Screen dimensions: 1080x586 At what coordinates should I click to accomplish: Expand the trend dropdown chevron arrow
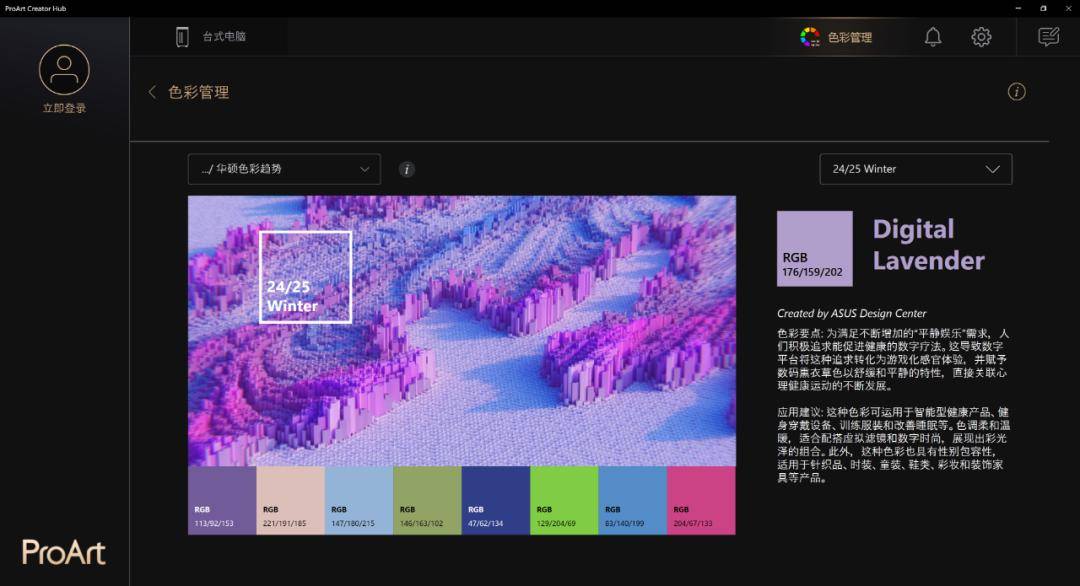[366, 169]
